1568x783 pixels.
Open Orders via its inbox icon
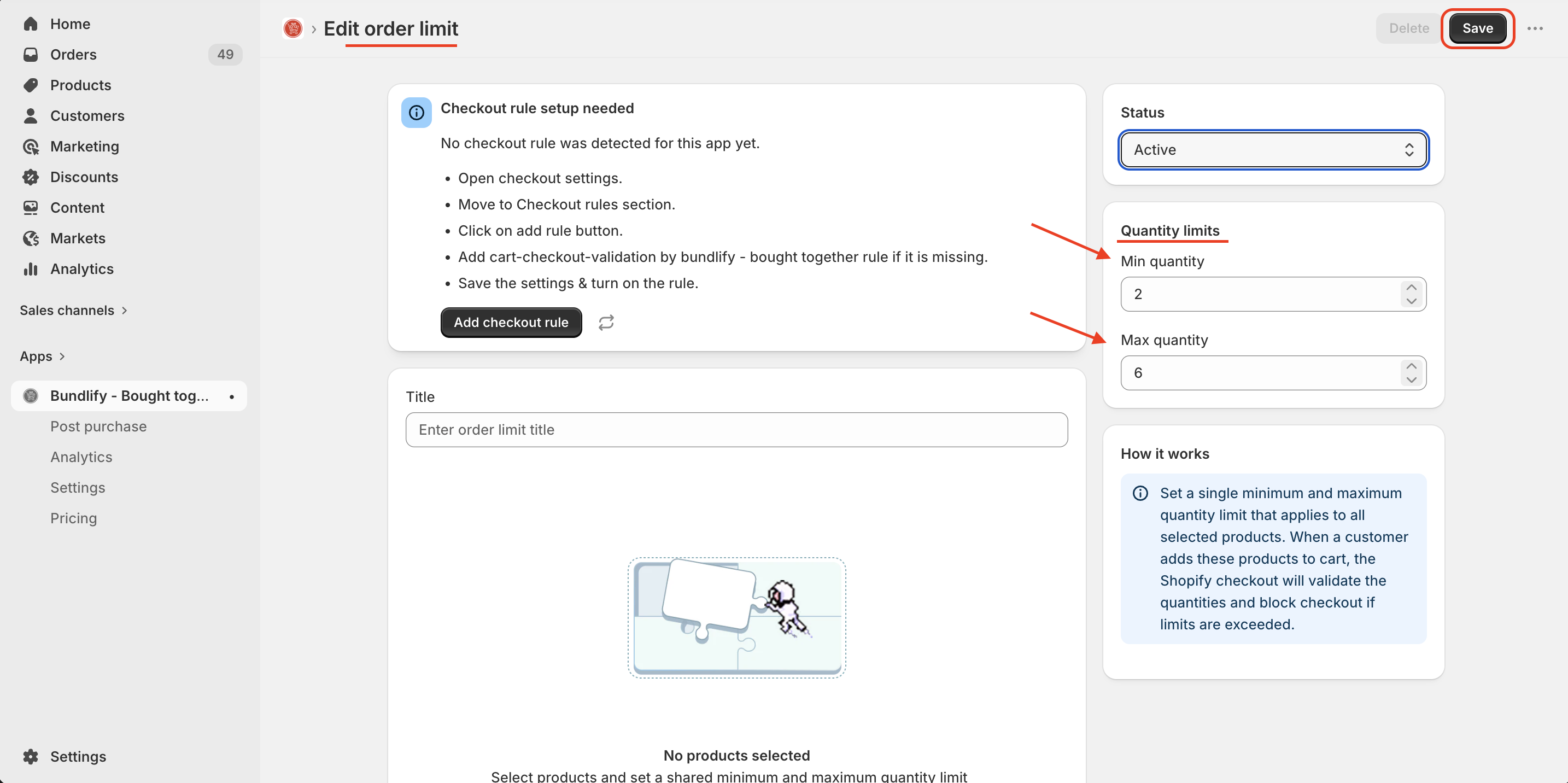pos(31,54)
